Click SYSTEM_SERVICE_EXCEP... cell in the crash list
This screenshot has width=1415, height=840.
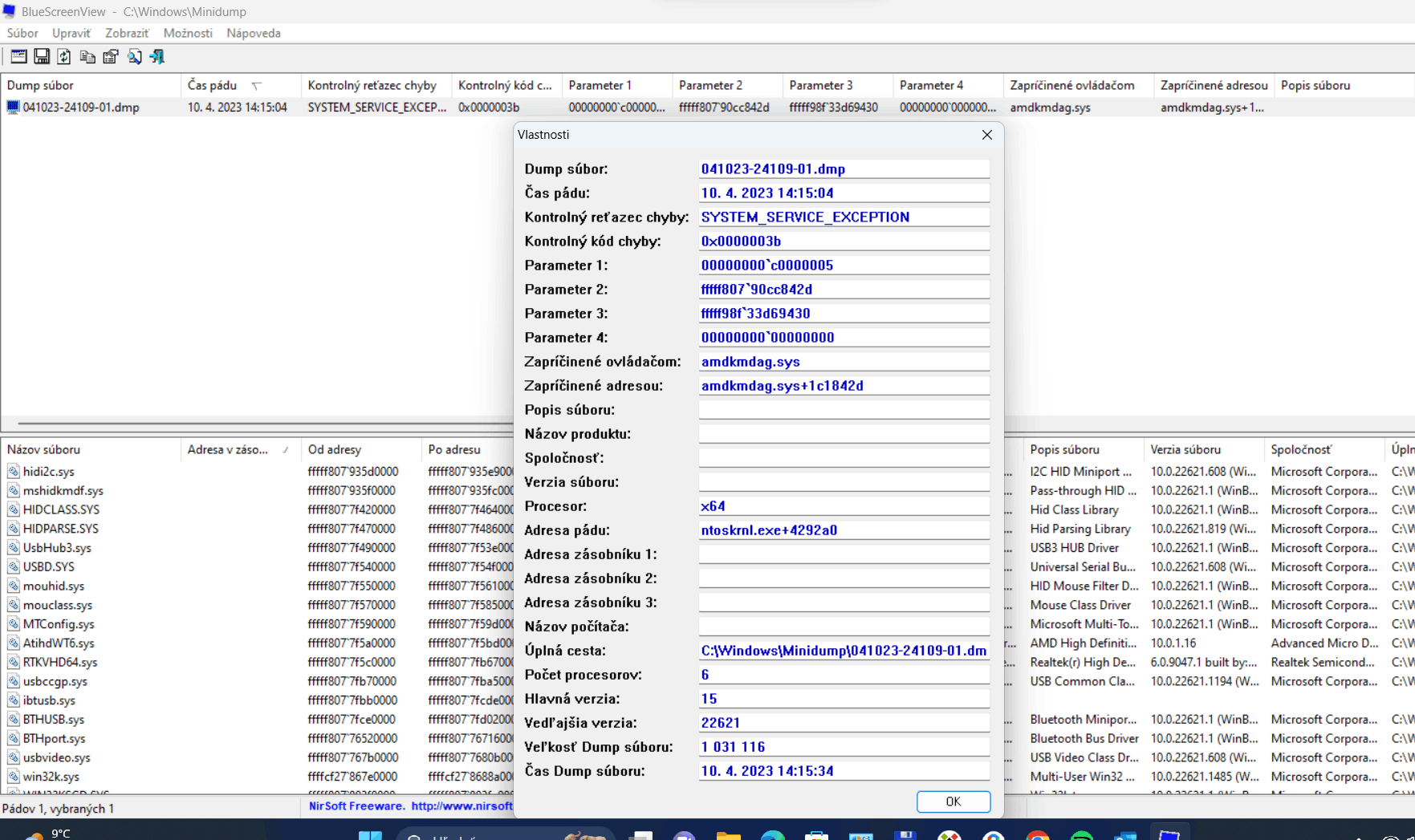coord(376,108)
